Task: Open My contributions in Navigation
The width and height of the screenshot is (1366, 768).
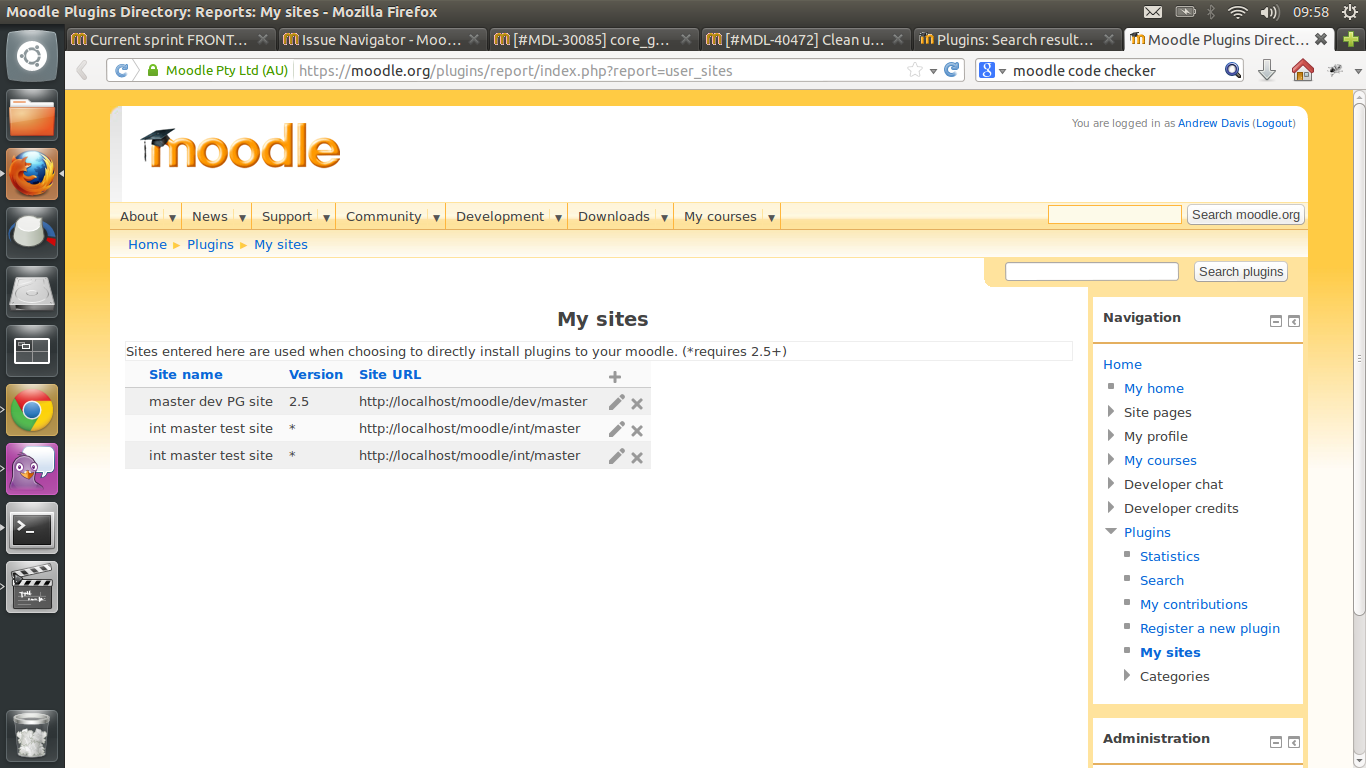Action: coord(1194,604)
